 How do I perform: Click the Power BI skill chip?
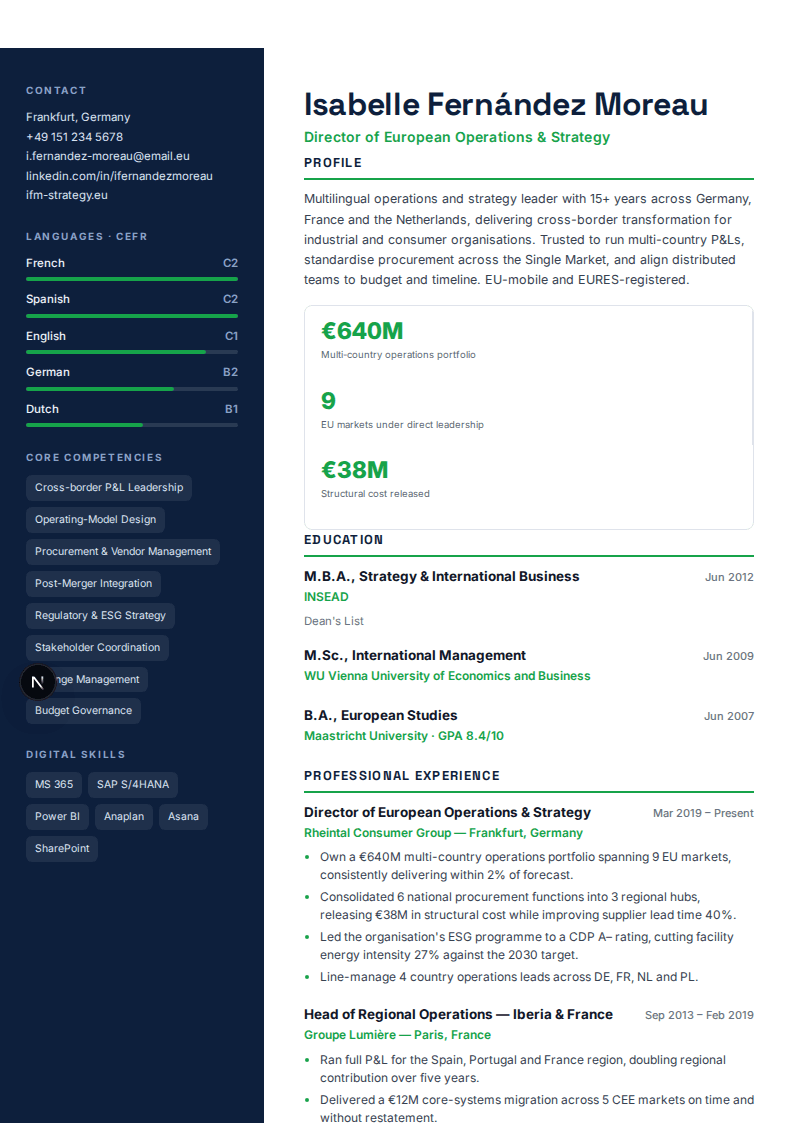pos(57,816)
